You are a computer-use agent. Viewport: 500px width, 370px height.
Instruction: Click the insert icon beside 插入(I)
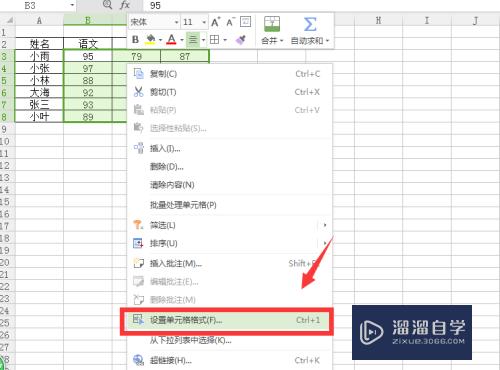pyautogui.click(x=138, y=148)
